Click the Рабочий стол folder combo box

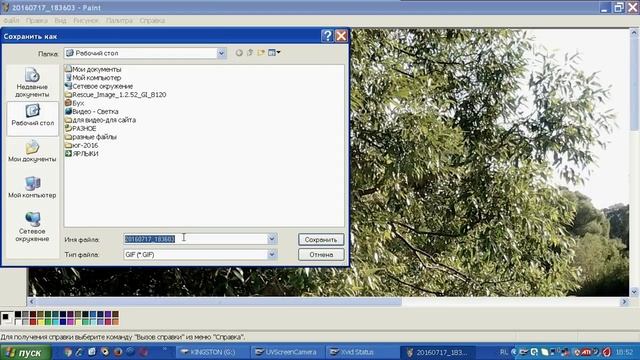point(145,53)
